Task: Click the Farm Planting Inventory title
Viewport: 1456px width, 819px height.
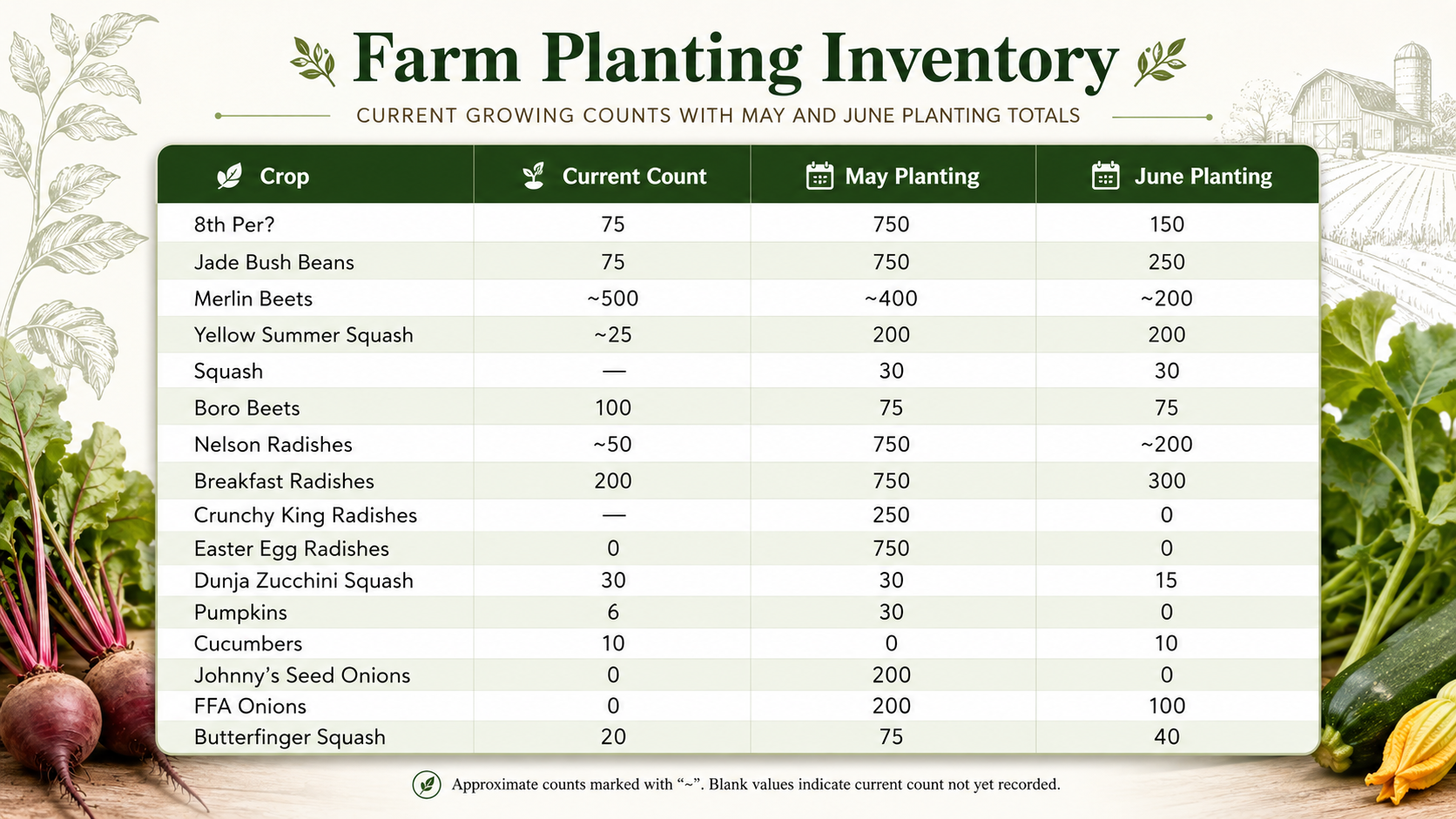Action: (735, 59)
